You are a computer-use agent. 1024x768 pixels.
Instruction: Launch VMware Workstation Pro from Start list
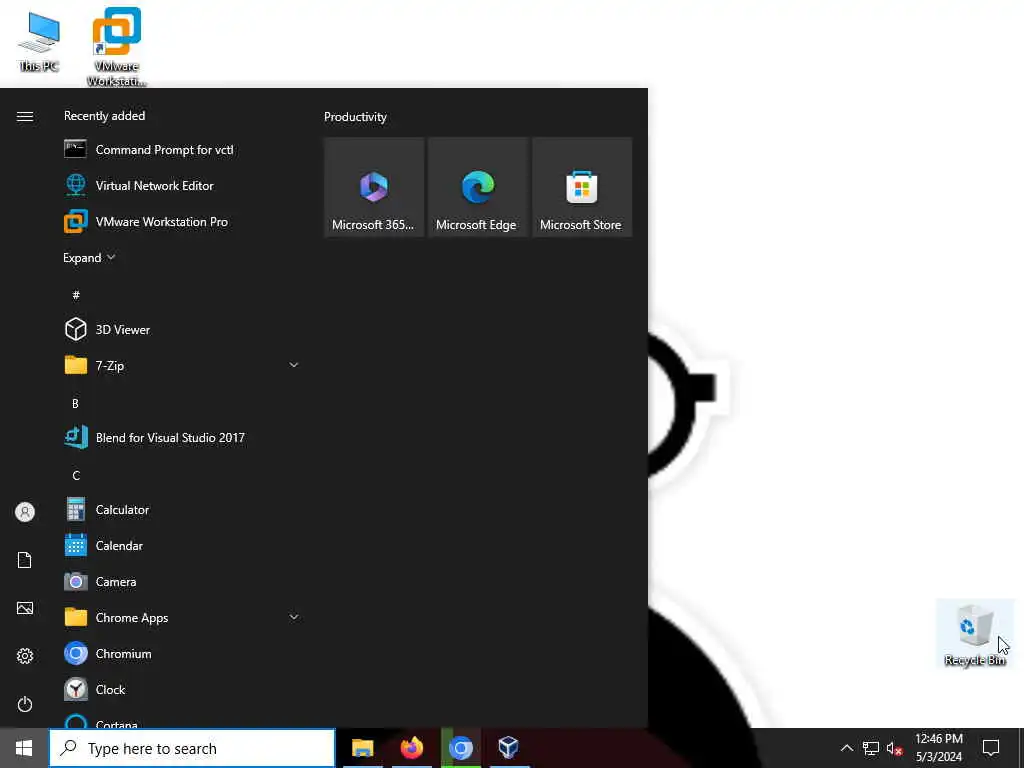point(182,221)
